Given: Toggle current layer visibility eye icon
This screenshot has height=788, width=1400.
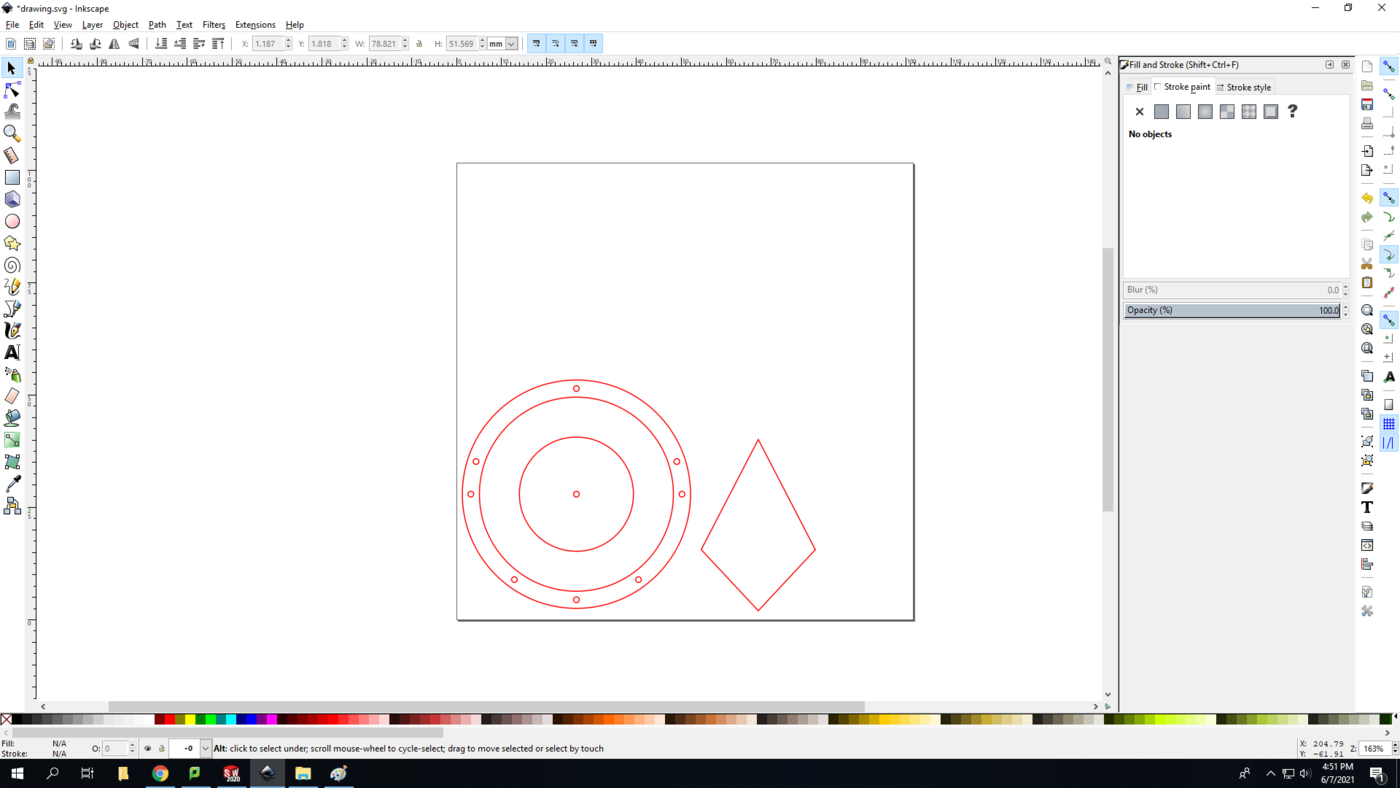Looking at the screenshot, I should pos(147,748).
